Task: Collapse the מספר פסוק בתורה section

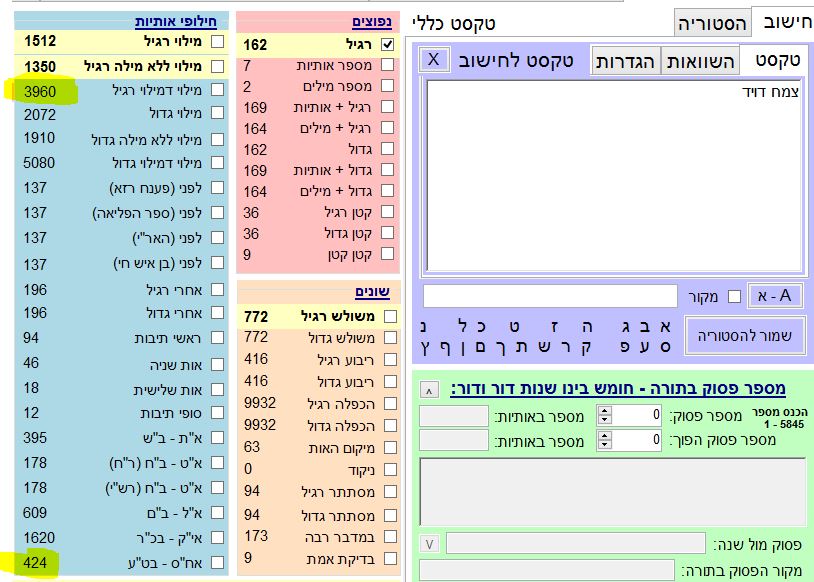Action: (428, 389)
